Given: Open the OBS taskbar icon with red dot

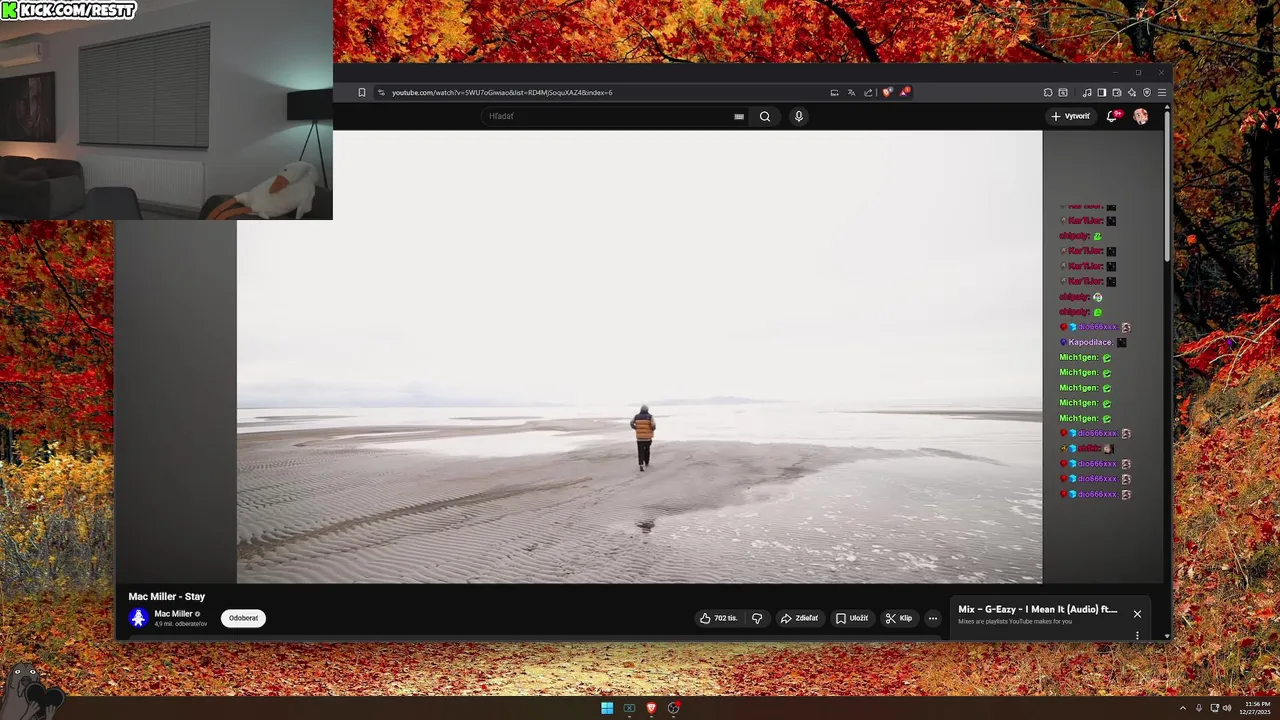Looking at the screenshot, I should pos(675,708).
